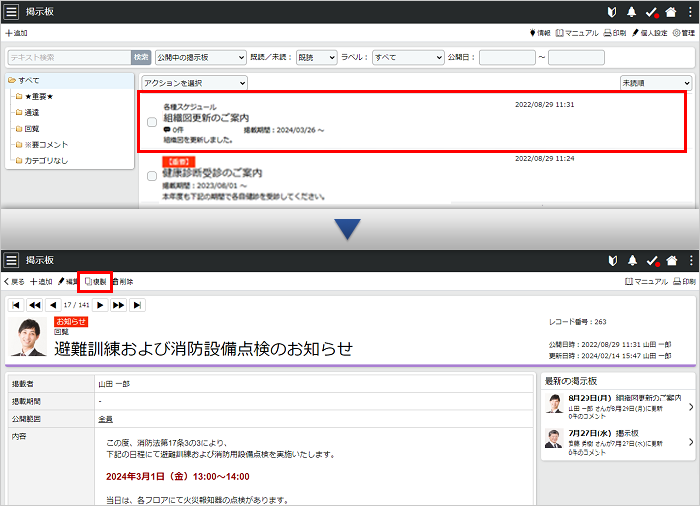Screen dimensions: 700x506
Task: Select the ★重要★ category folder
Action: coord(39,96)
